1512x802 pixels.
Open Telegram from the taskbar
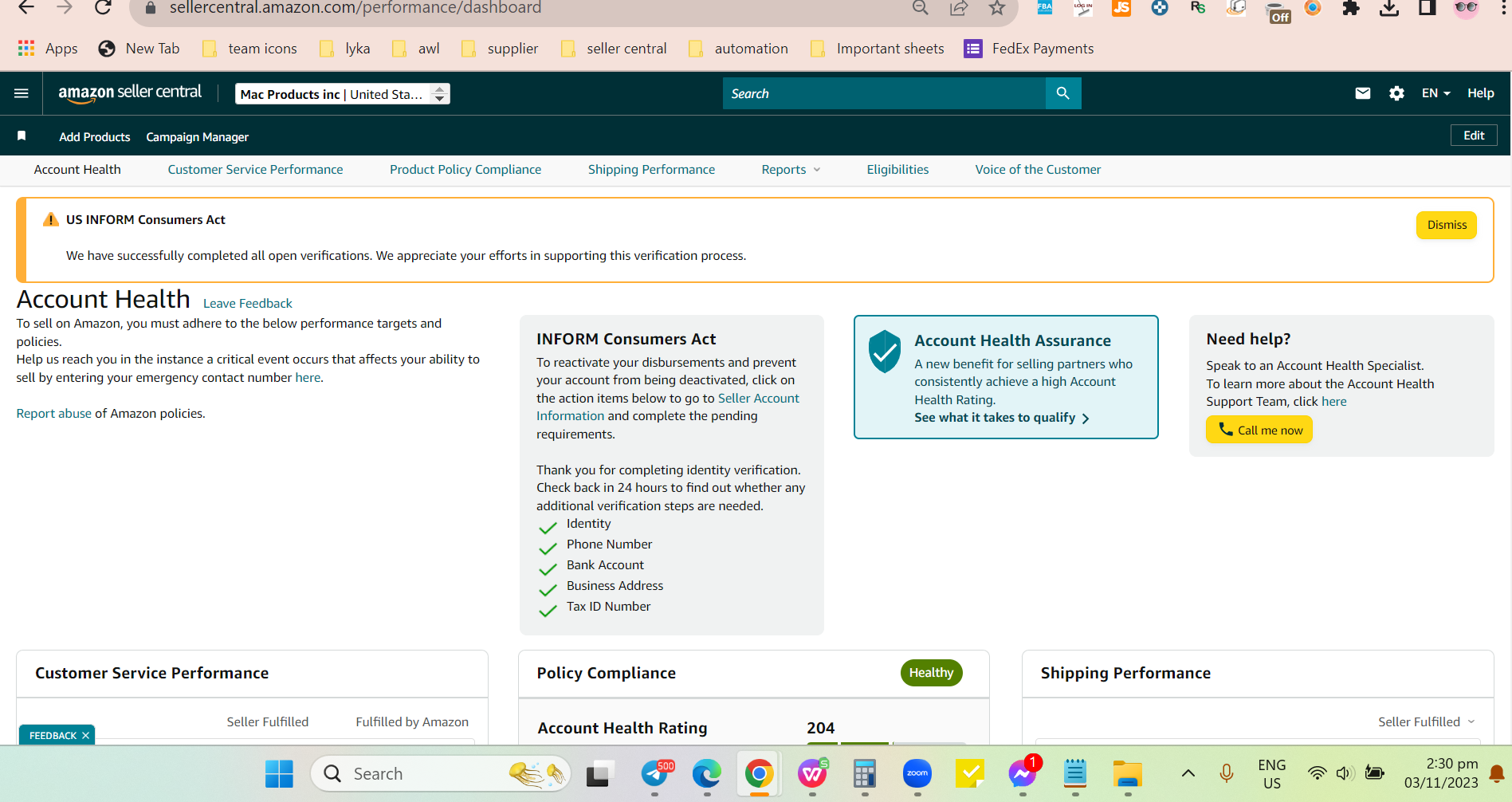click(656, 773)
